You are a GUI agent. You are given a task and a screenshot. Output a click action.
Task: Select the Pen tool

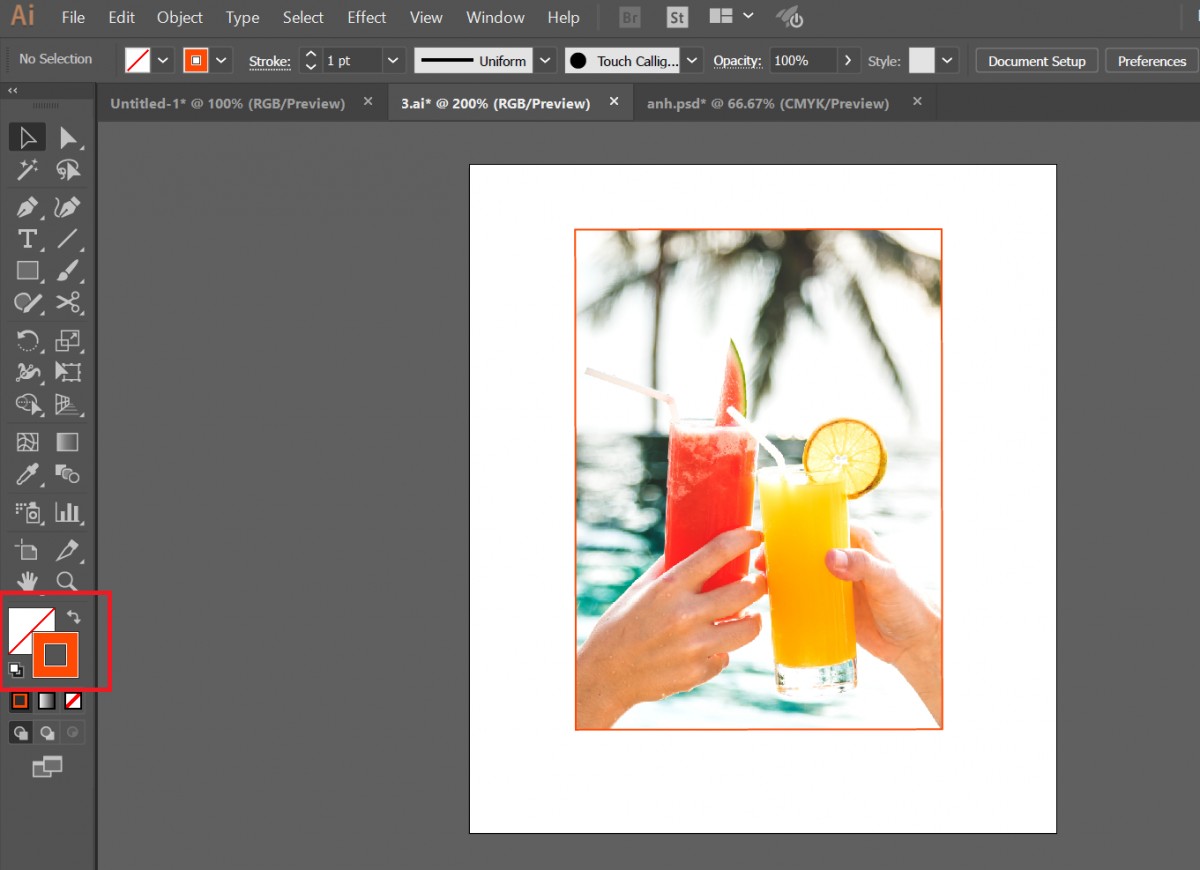pos(27,207)
